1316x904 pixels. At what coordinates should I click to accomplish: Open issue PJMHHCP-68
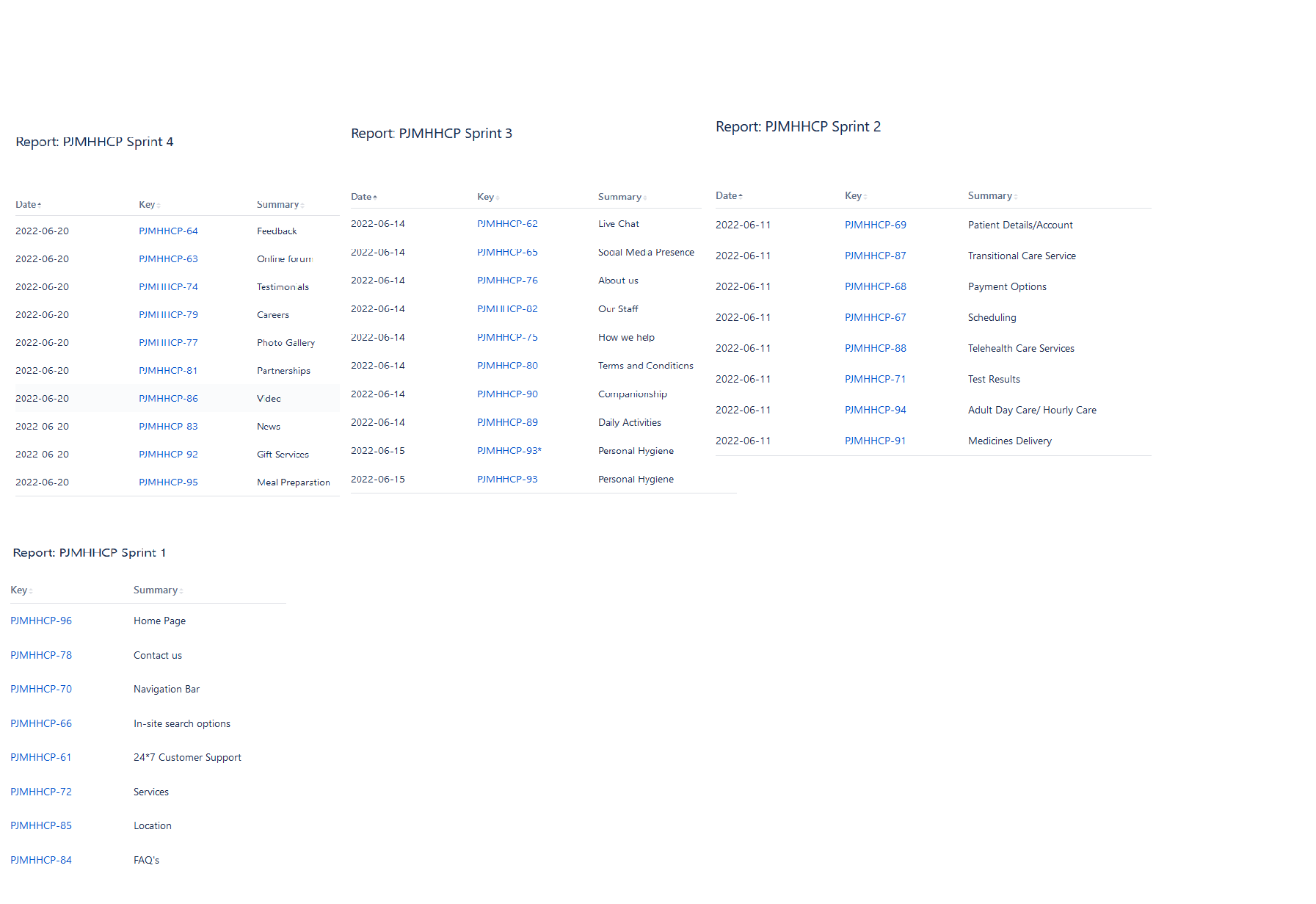click(876, 287)
